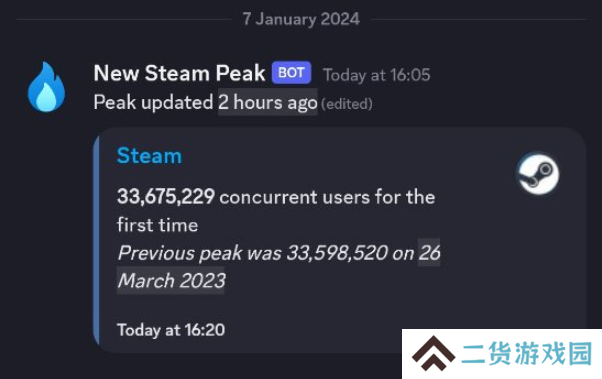
Task: Click the Previous peak was 33,598,520 text
Action: click(253, 253)
